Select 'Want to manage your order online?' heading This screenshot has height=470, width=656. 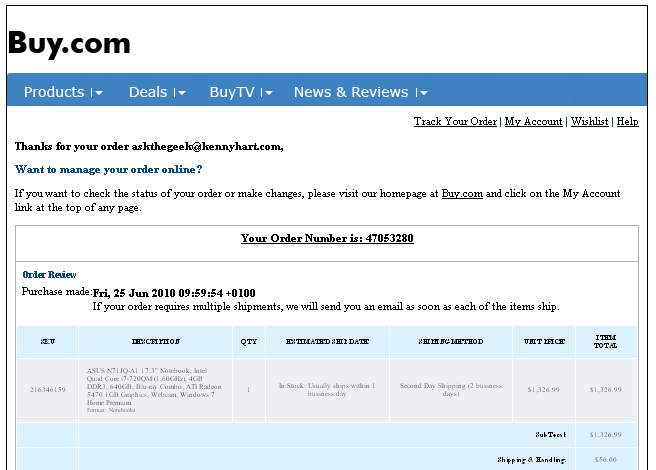(108, 170)
